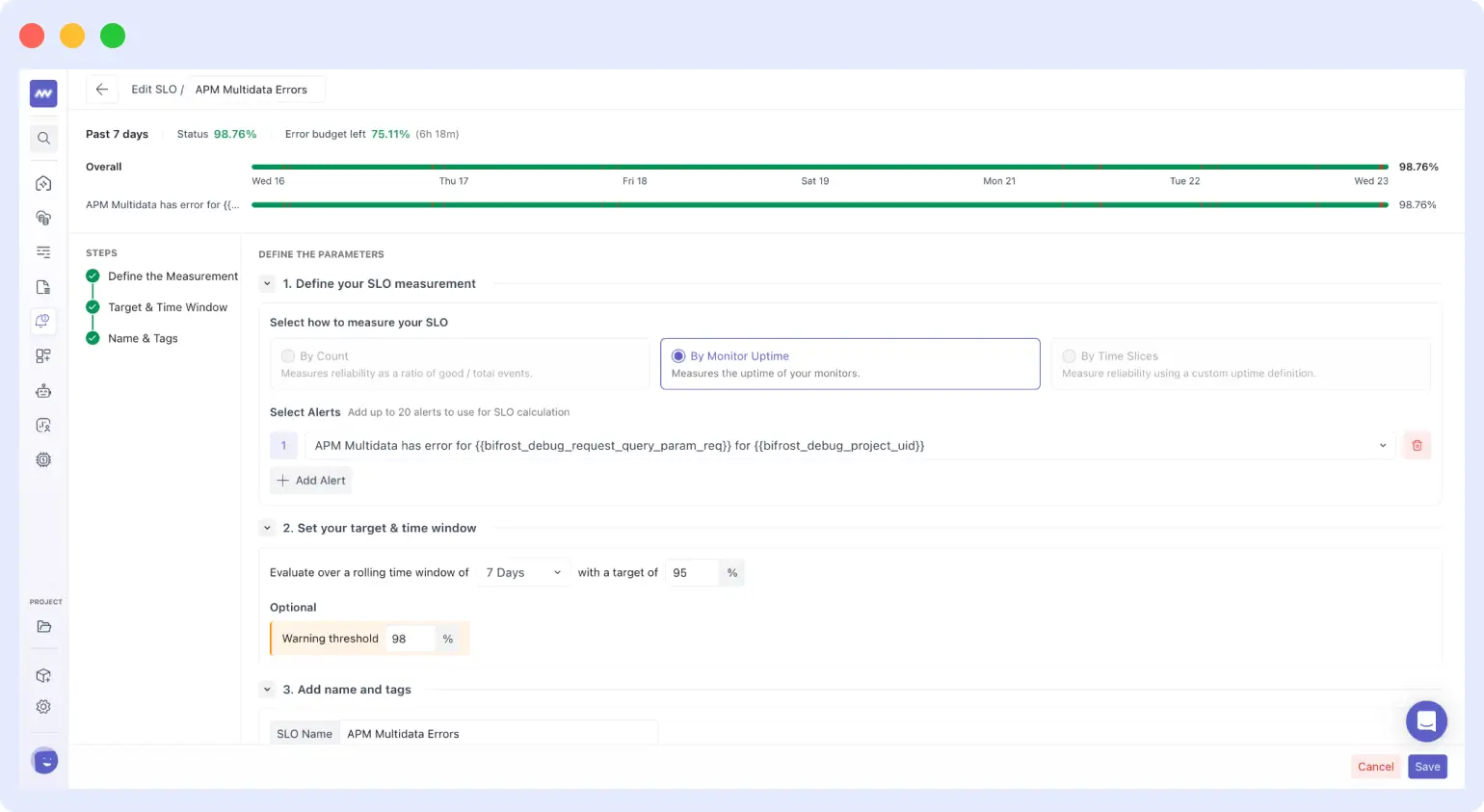Open the dashboard grid-plus sidebar icon
Image resolution: width=1484 pixels, height=812 pixels.
click(43, 356)
